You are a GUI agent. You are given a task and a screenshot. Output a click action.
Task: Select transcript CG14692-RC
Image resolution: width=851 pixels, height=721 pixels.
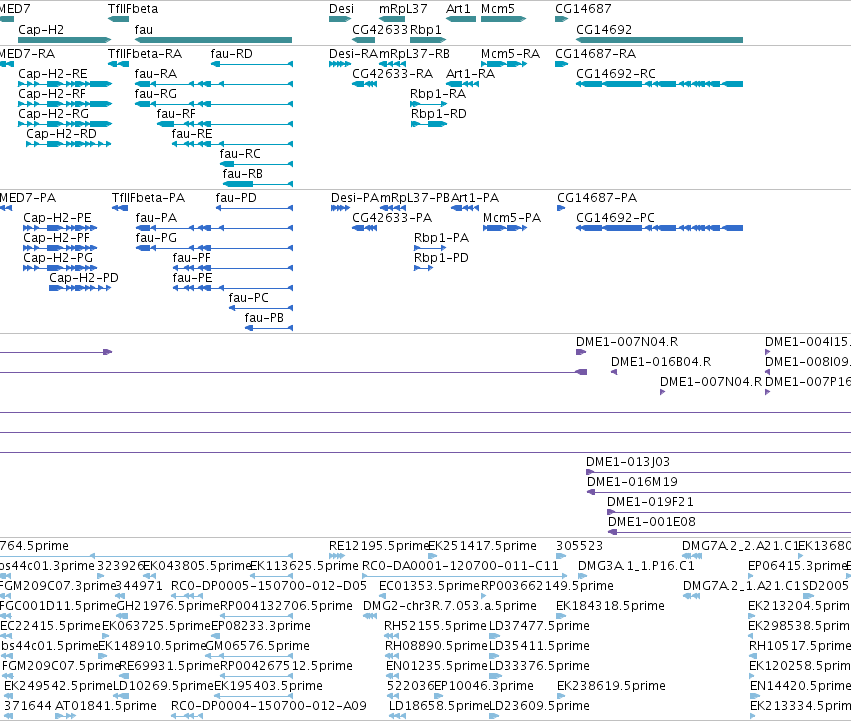click(x=659, y=84)
